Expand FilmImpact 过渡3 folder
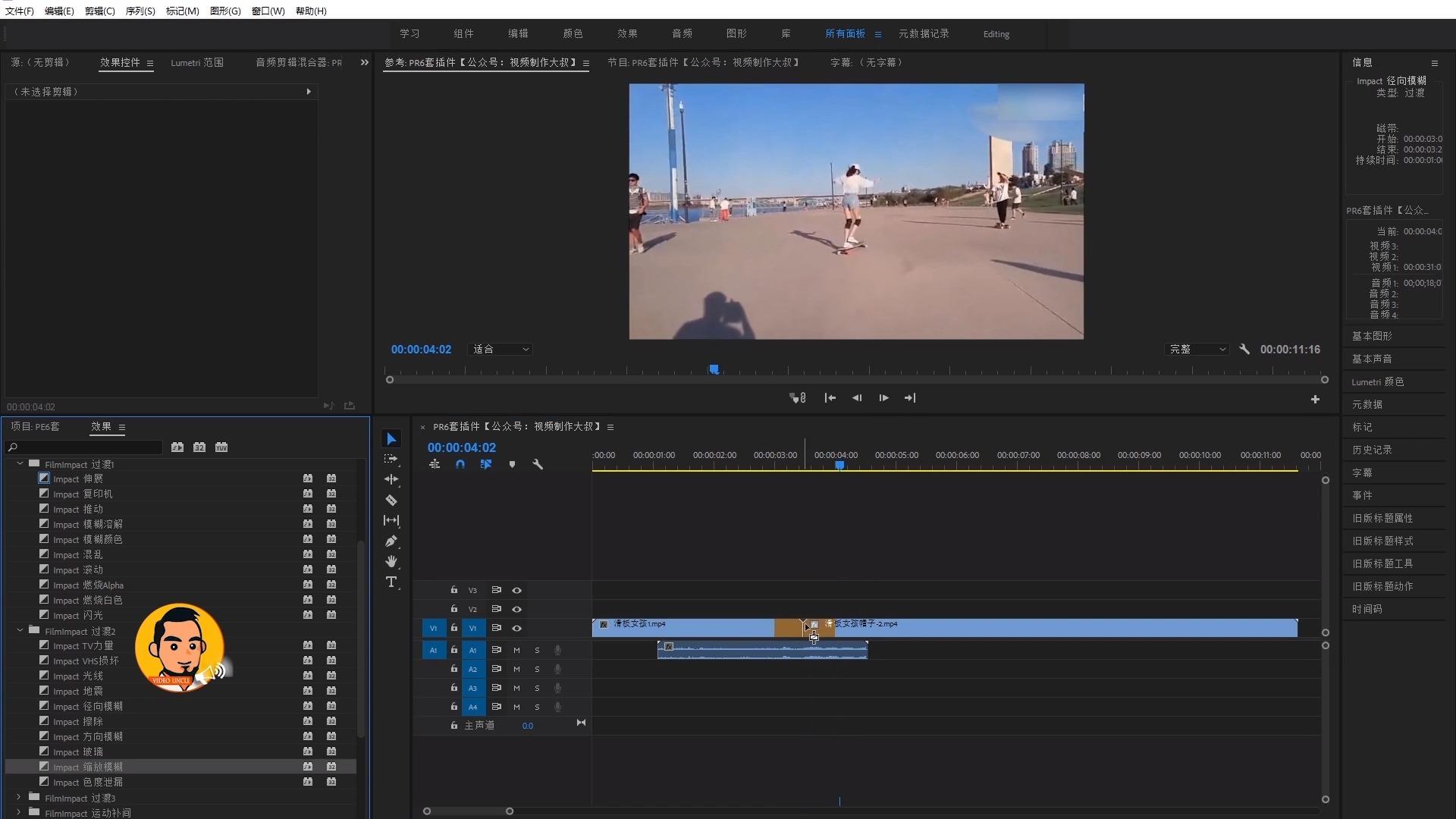Screen dimensions: 1456x819 tap(20, 797)
